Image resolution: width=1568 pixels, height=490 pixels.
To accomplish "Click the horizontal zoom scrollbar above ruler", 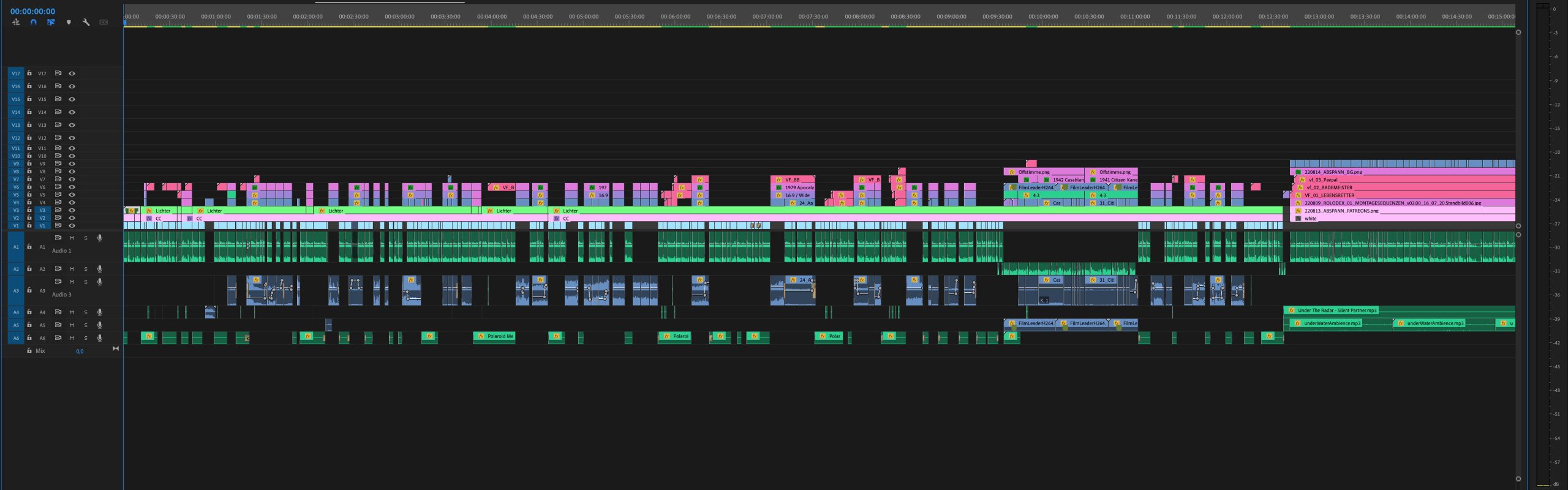I will pyautogui.click(x=390, y=2).
